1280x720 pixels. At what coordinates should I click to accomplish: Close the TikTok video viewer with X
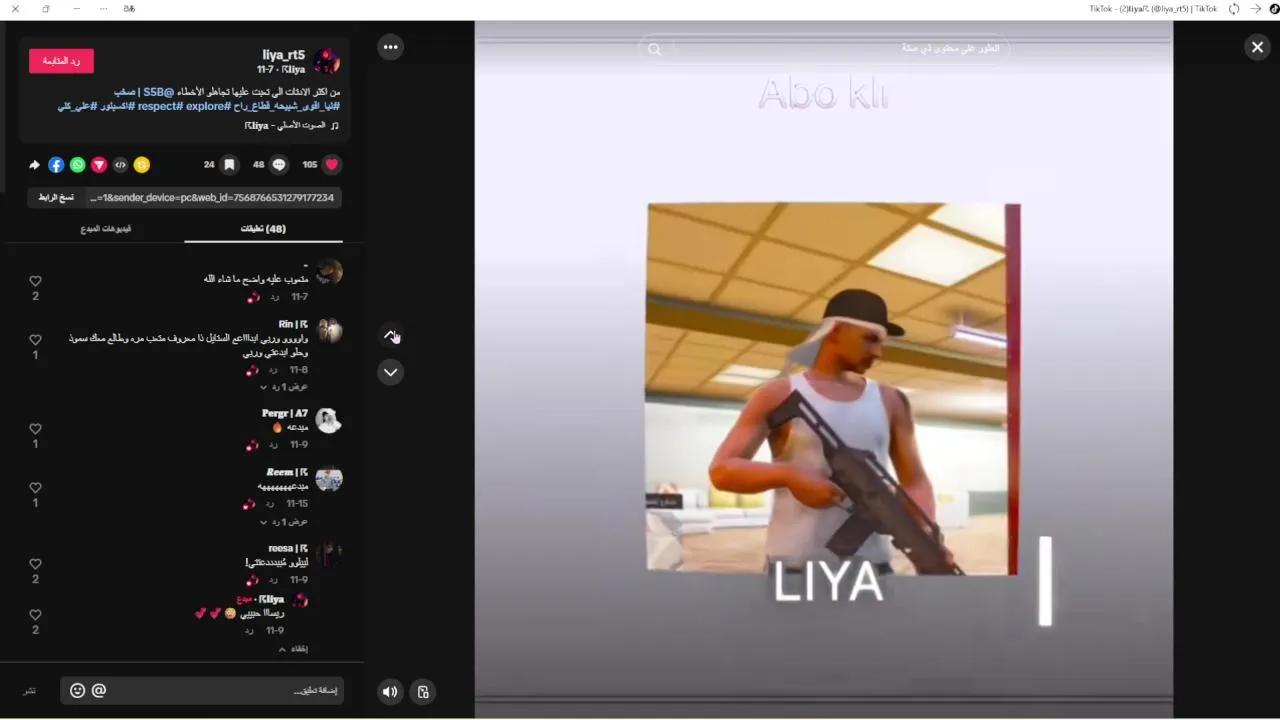tap(1257, 47)
